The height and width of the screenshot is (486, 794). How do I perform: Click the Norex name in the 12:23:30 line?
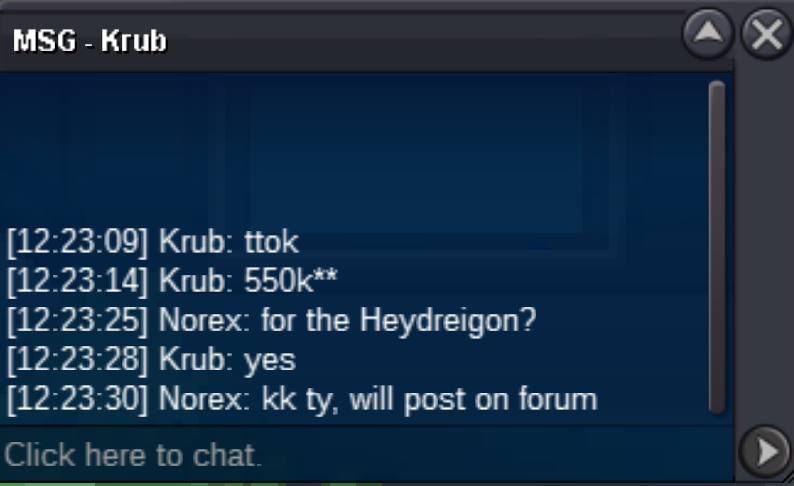tap(205, 399)
